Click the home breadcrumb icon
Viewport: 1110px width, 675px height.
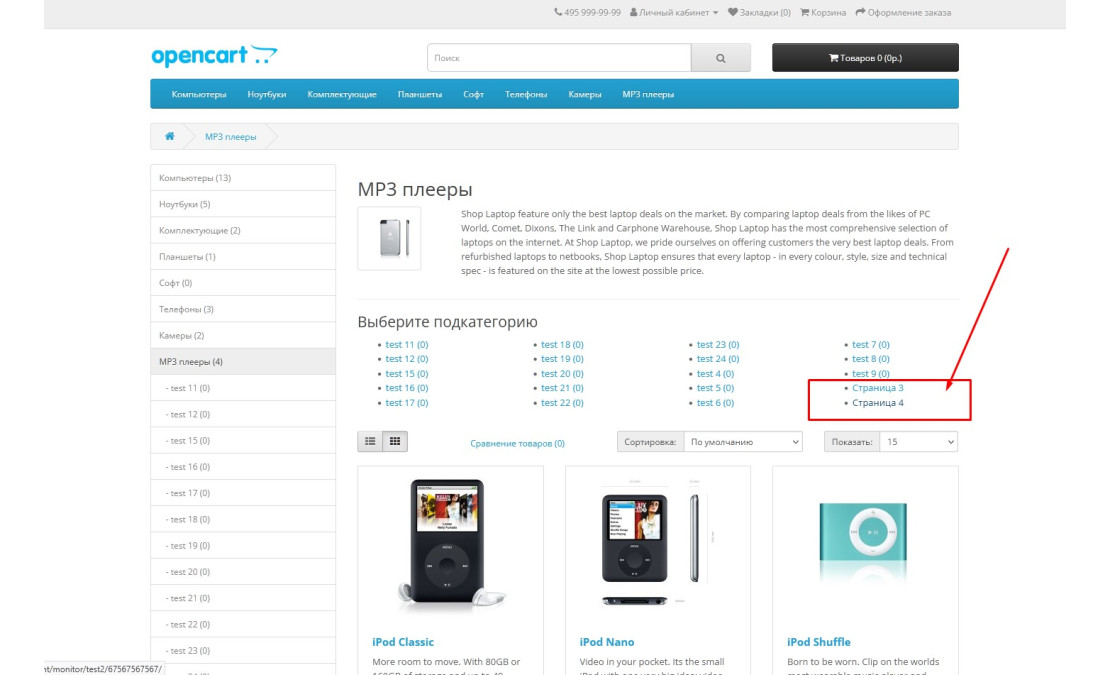point(170,136)
